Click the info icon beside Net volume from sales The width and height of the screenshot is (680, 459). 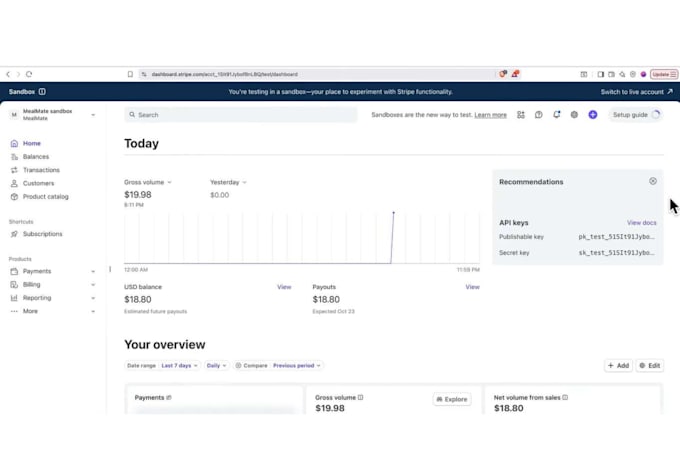(565, 397)
